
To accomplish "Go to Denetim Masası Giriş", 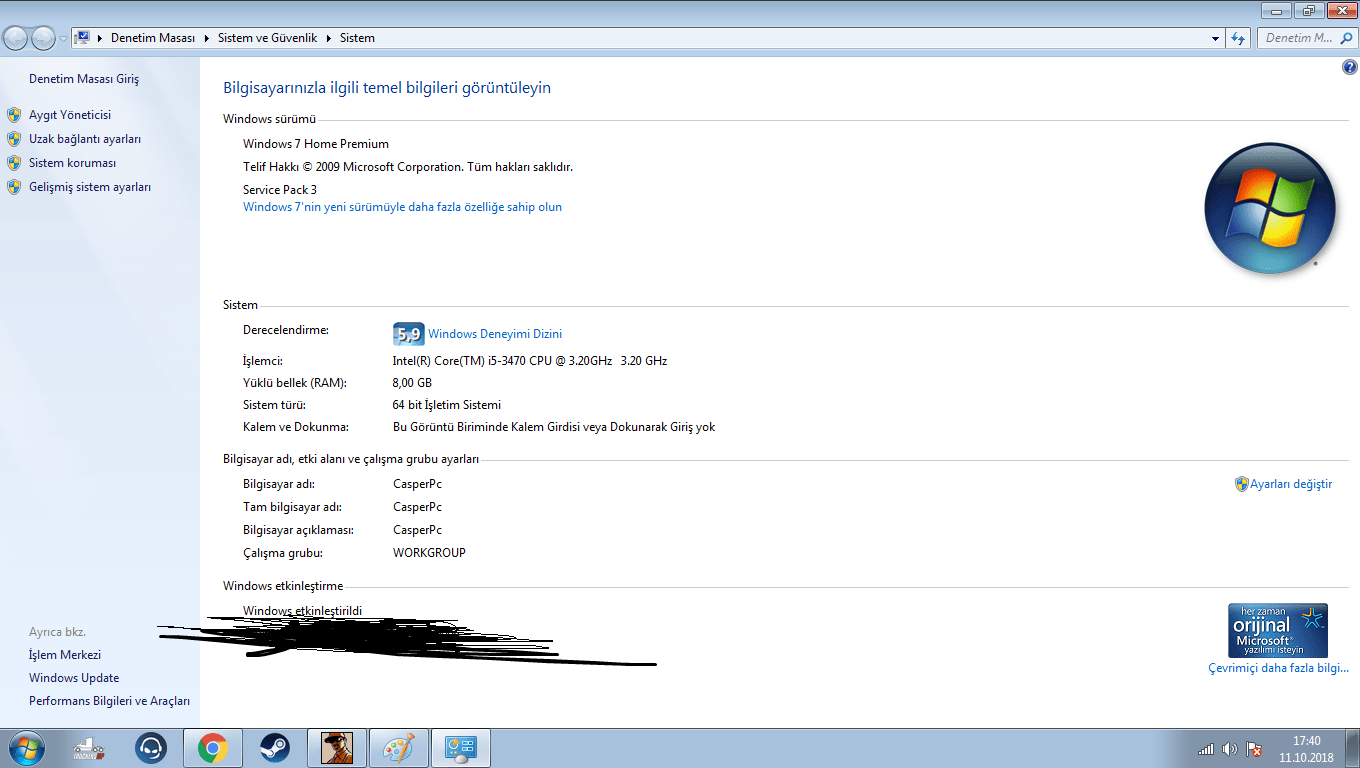I will pyautogui.click(x=84, y=79).
